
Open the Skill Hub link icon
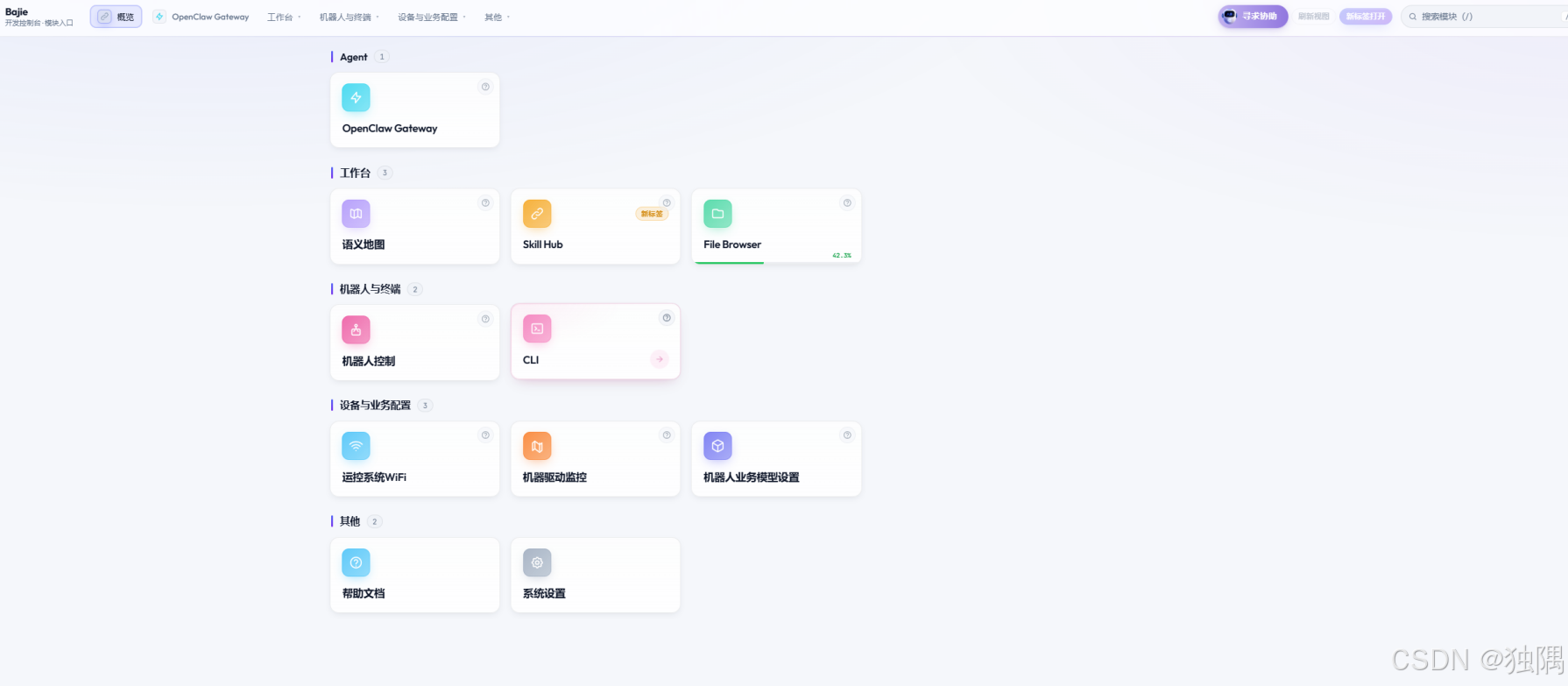point(537,214)
